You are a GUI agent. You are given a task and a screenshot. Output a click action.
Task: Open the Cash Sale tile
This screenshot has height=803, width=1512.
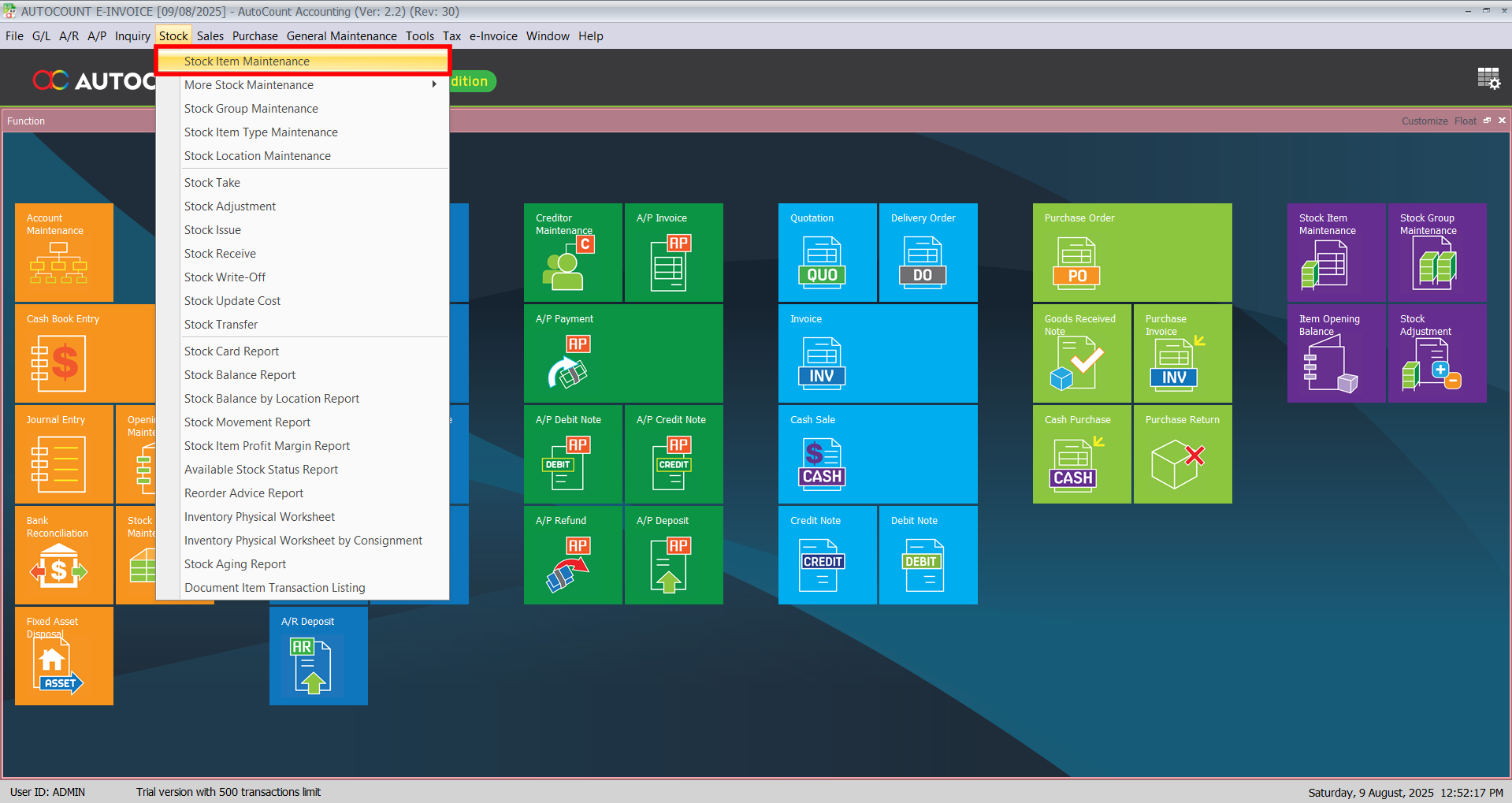[x=877, y=454]
